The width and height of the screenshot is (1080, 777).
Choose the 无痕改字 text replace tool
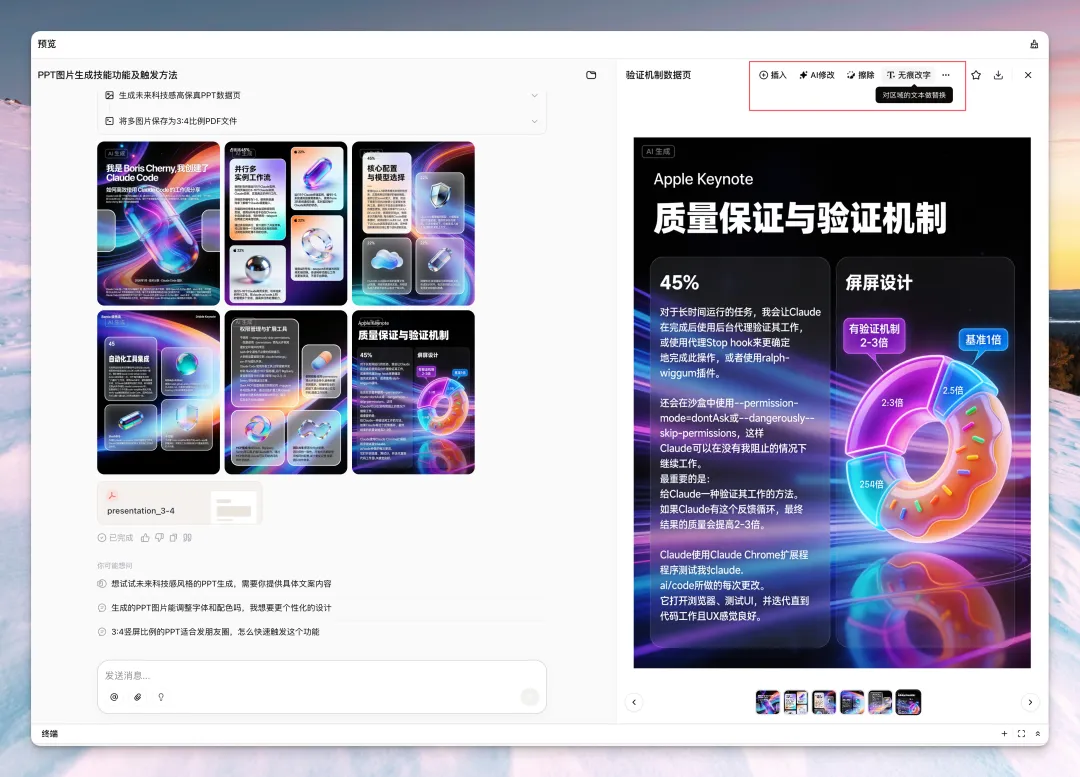tap(908, 75)
